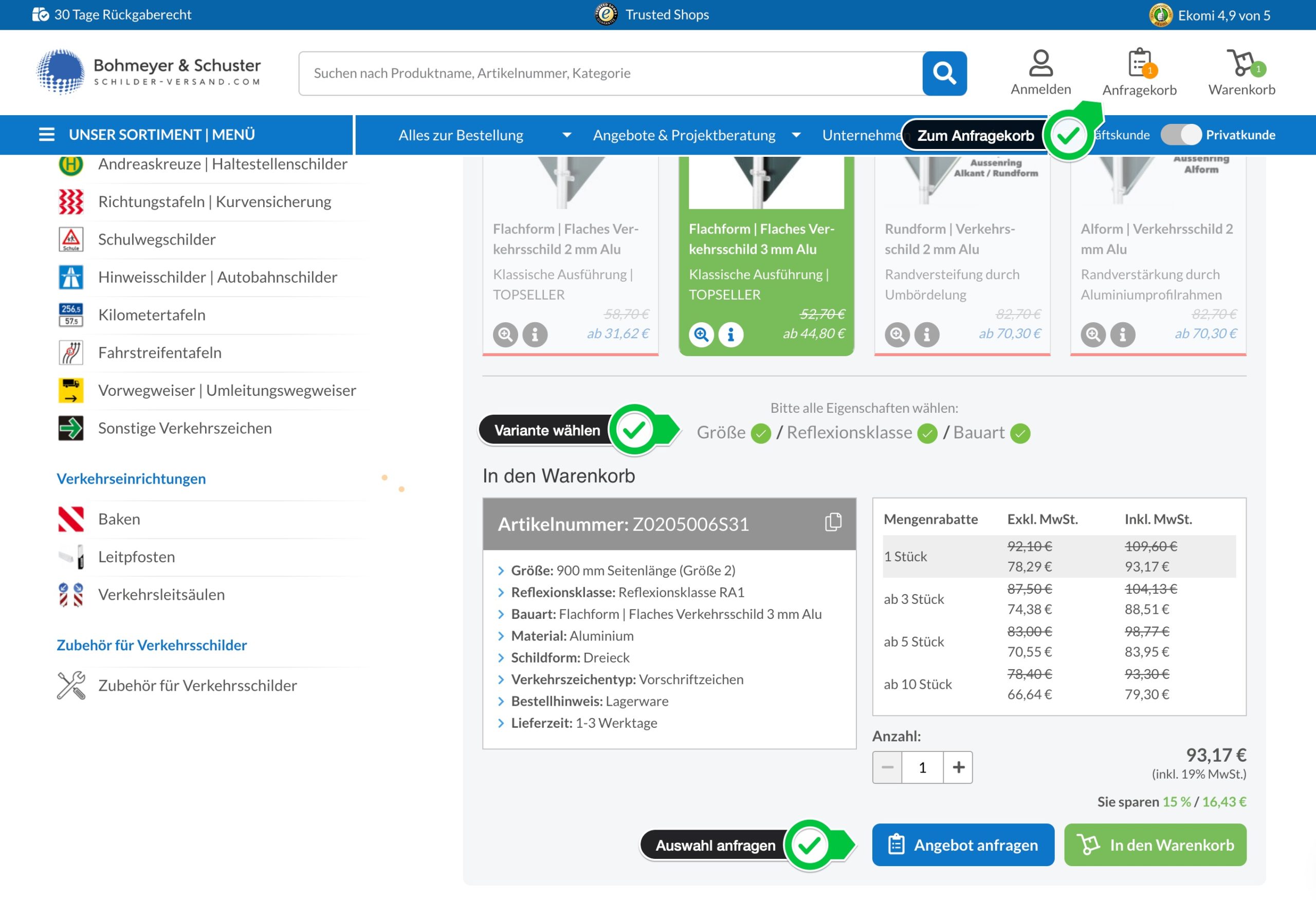Zoom image of Alform Verkehrsschild
The height and width of the screenshot is (900, 1316).
[1093, 335]
